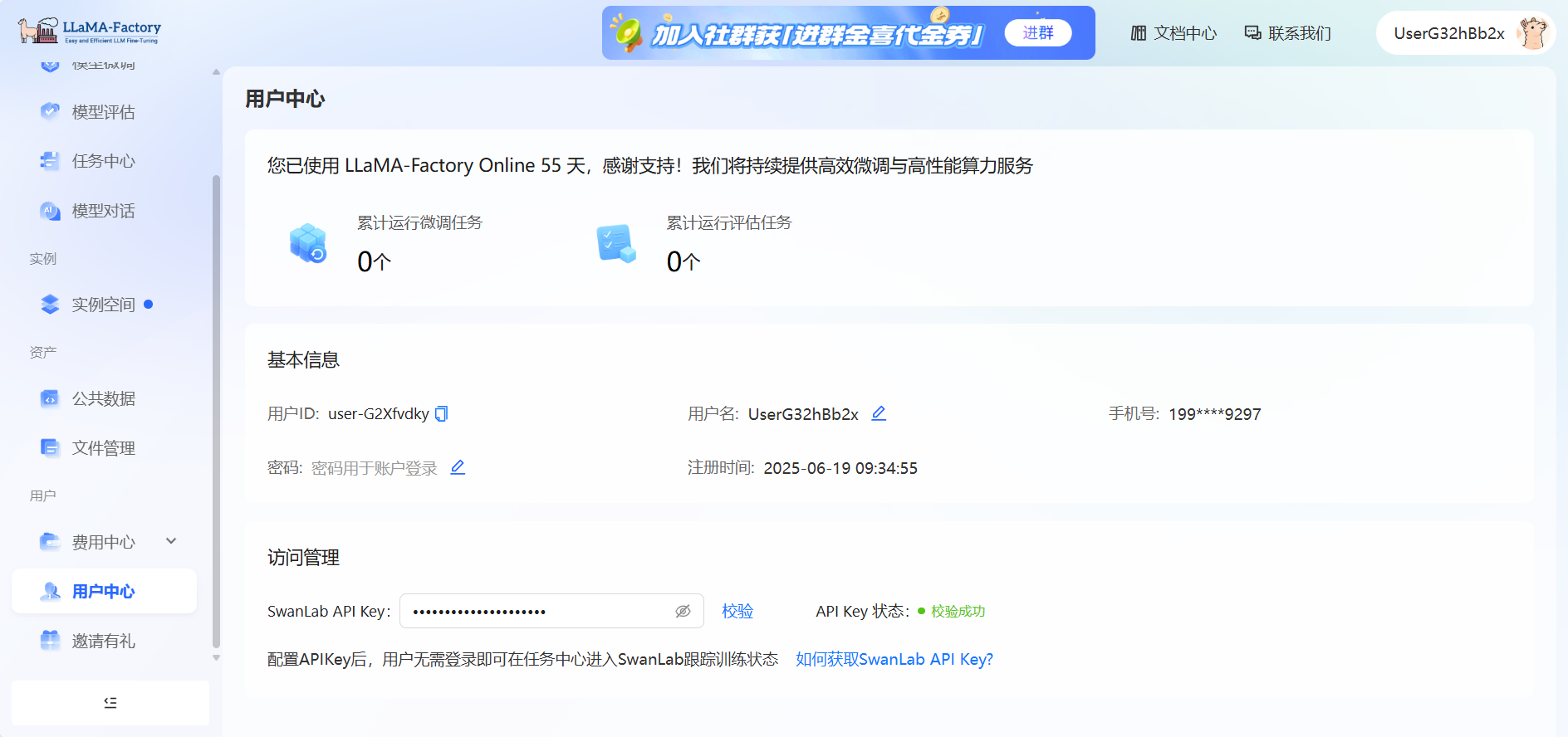This screenshot has height=737, width=1568.
Task: Click the evaluation tasks checklist icon
Action: click(616, 243)
